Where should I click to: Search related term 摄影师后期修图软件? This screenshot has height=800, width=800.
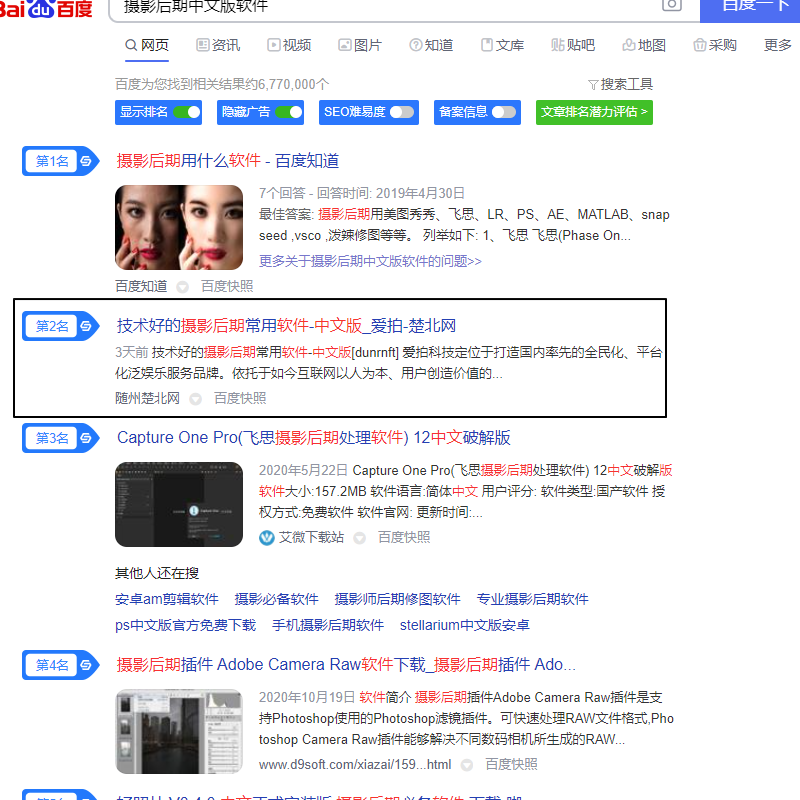[397, 599]
